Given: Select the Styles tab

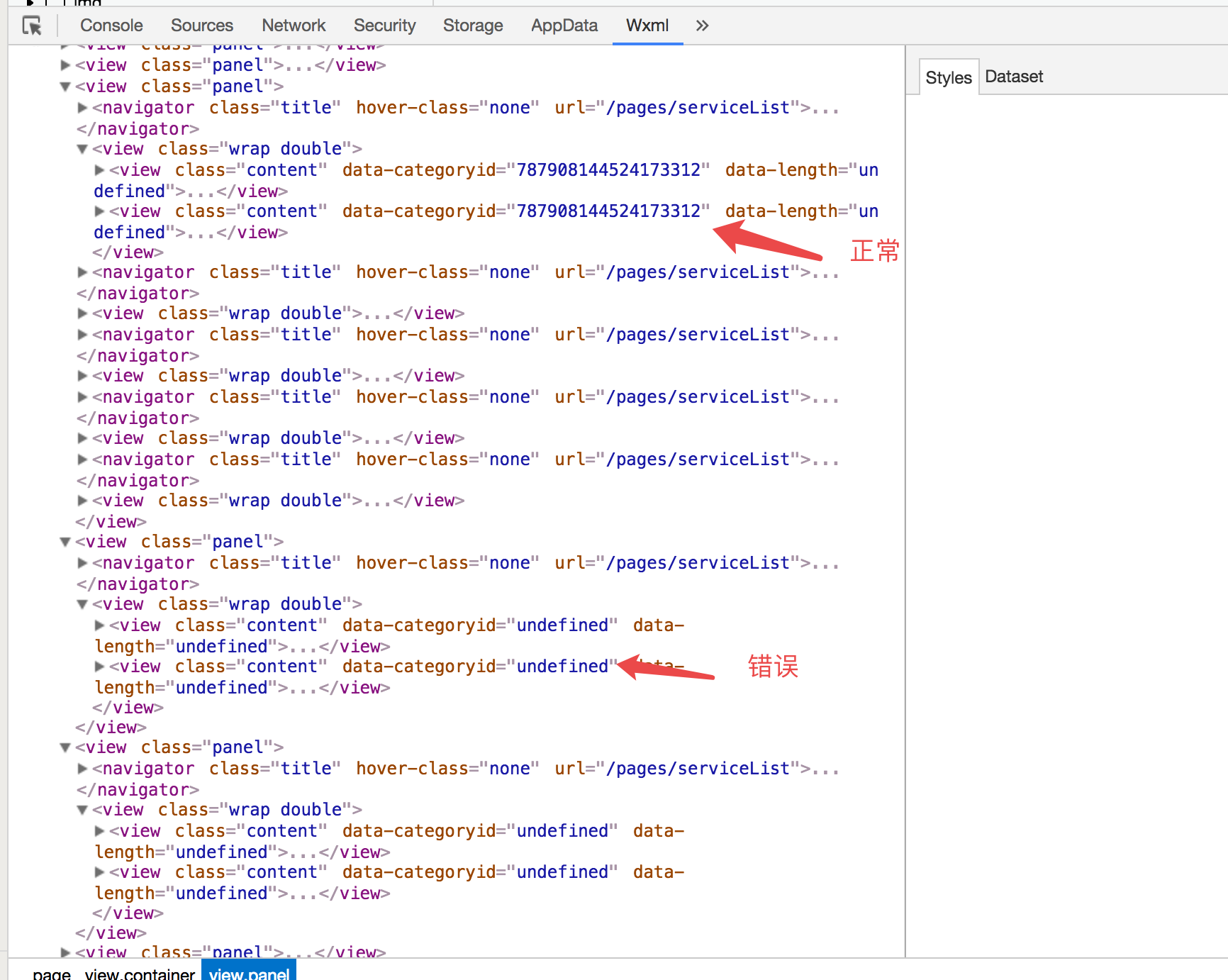Looking at the screenshot, I should point(949,77).
